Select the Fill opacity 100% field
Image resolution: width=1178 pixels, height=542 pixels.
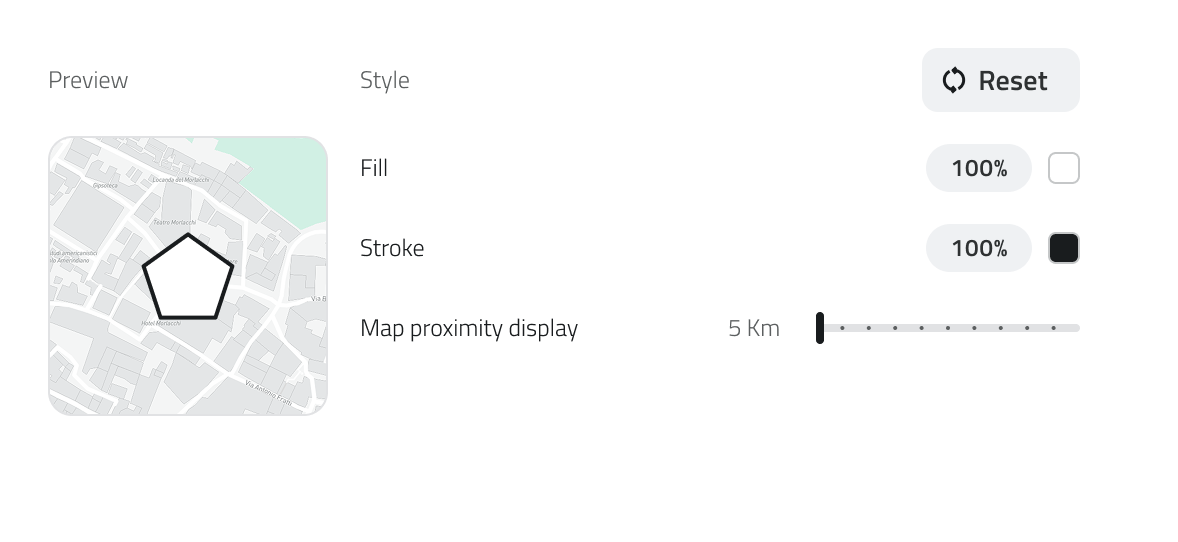[978, 168]
